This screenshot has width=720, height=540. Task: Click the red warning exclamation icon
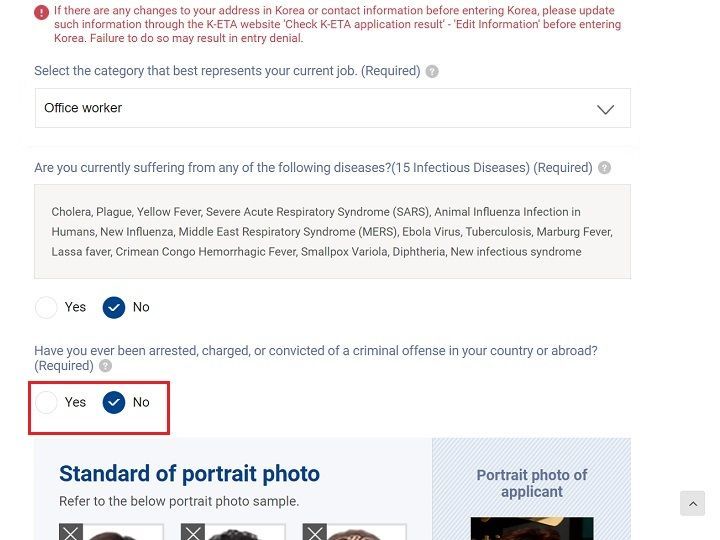click(x=41, y=12)
